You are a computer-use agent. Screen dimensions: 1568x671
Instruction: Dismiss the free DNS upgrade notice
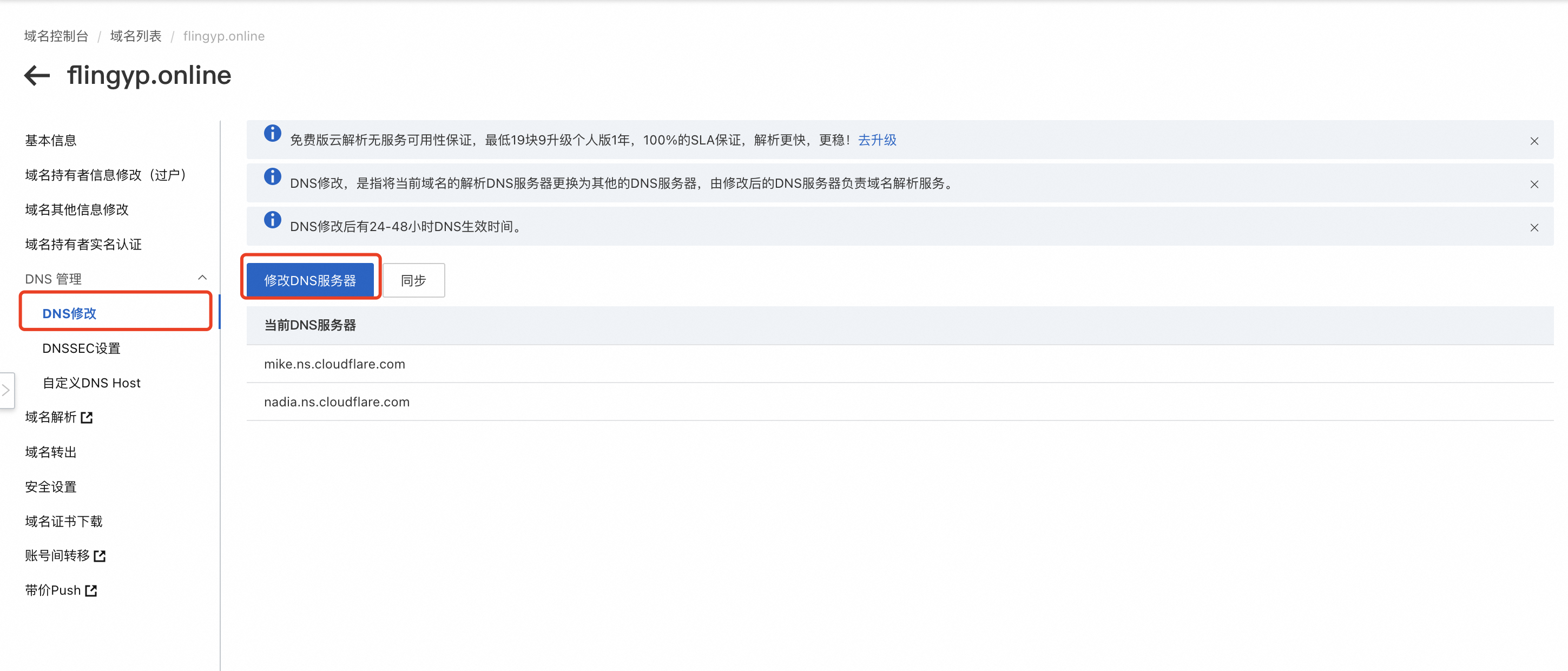click(x=1534, y=141)
